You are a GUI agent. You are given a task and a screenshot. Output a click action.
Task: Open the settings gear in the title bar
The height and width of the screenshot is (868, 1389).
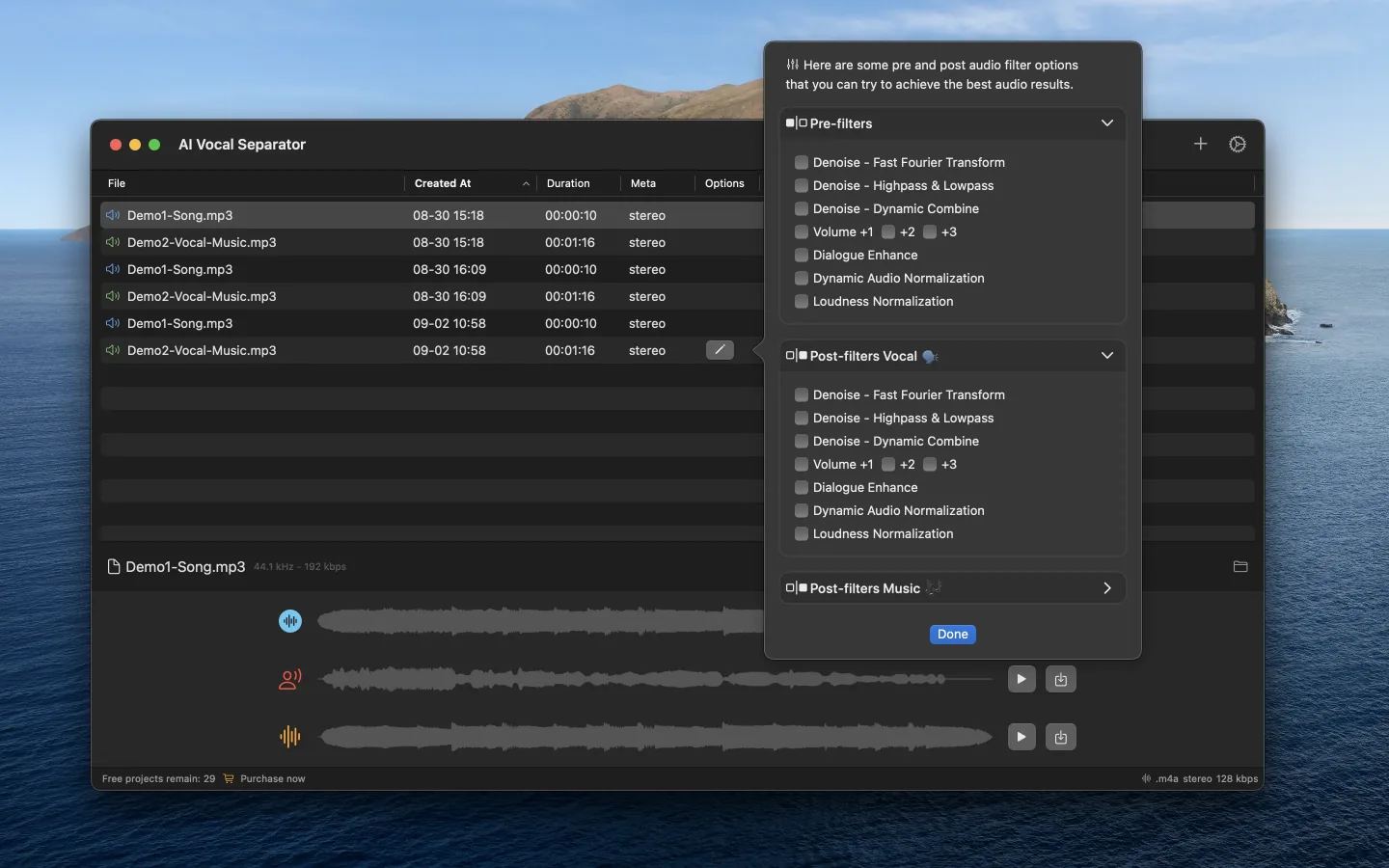click(1238, 144)
